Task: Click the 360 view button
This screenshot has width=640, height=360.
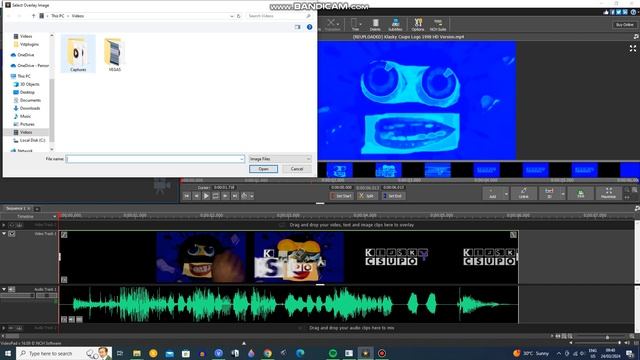Action: point(580,193)
